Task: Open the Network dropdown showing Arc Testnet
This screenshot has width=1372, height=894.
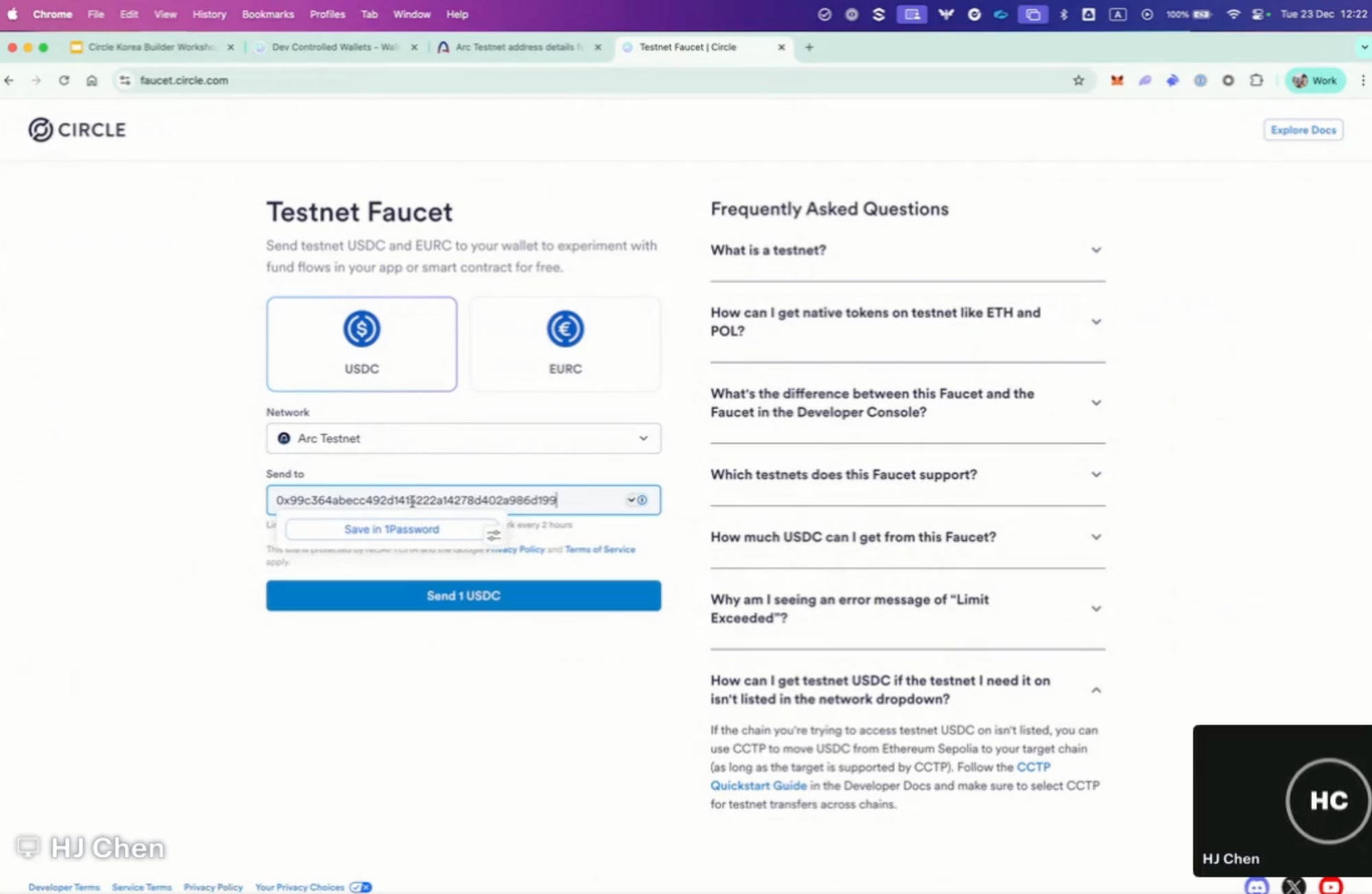Action: tap(463, 438)
